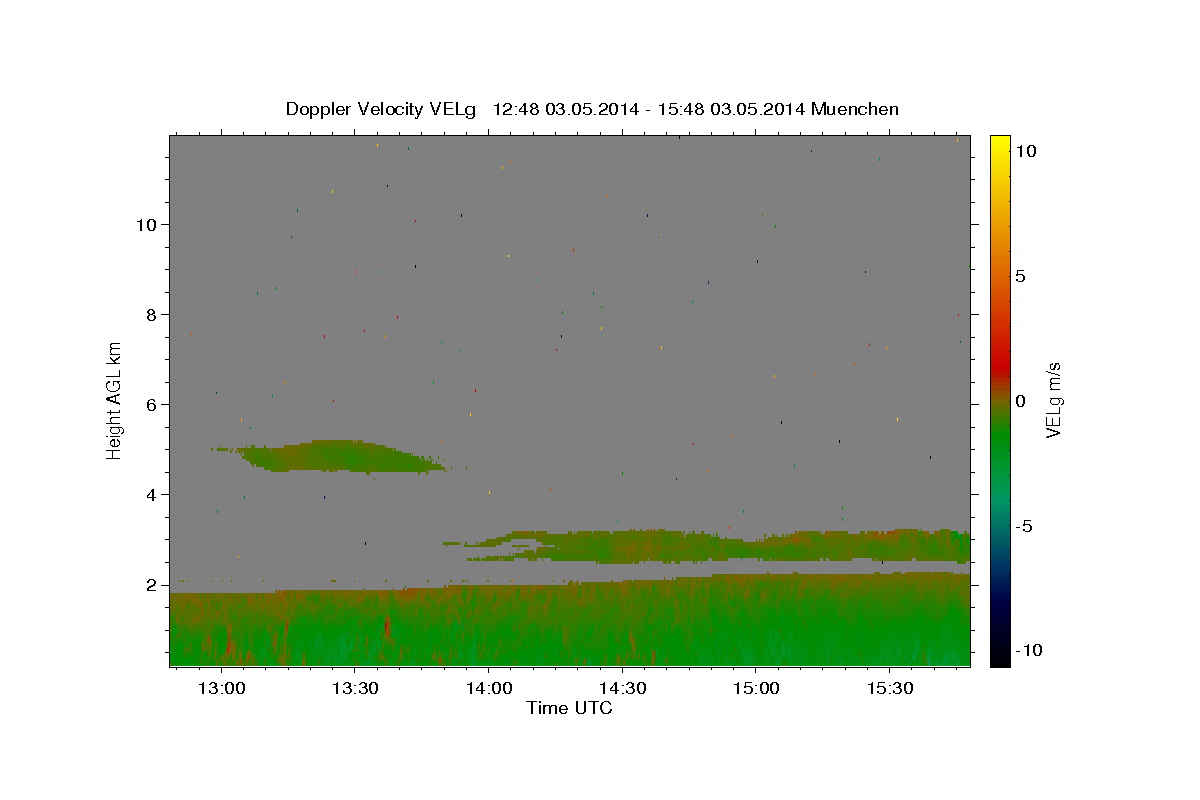The height and width of the screenshot is (800, 1200).
Task: Click the 14:30 time tick label
Action: click(622, 689)
